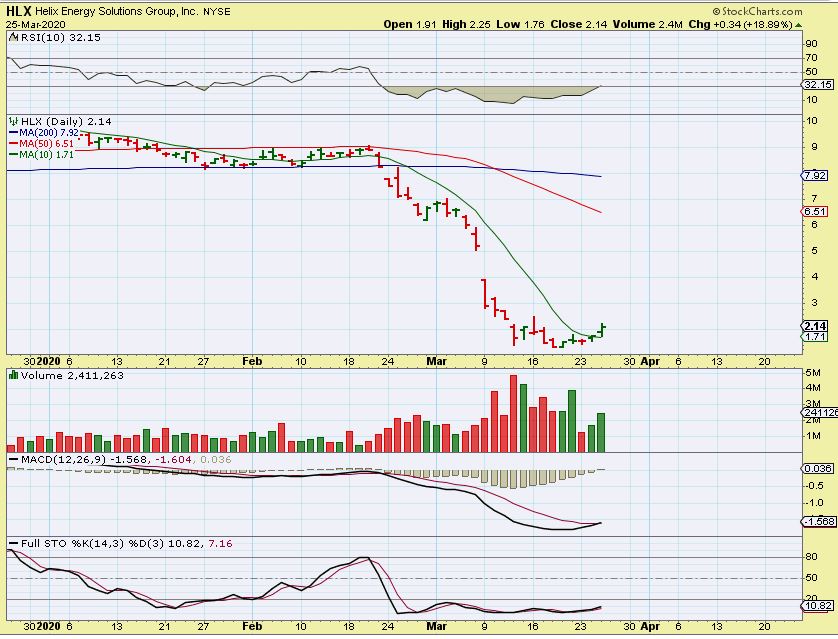Select the MA(50) 6.51 legend entry
Viewport: 838px width, 639px height.
42,144
